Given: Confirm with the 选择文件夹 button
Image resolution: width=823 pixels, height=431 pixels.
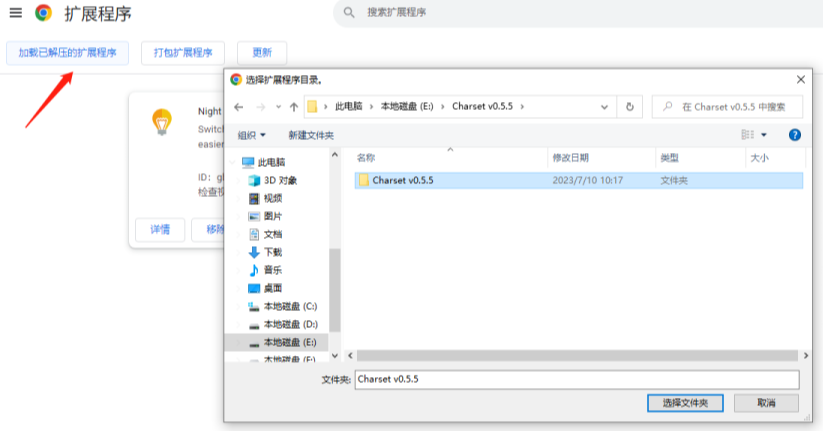Looking at the screenshot, I should pyautogui.click(x=685, y=403).
